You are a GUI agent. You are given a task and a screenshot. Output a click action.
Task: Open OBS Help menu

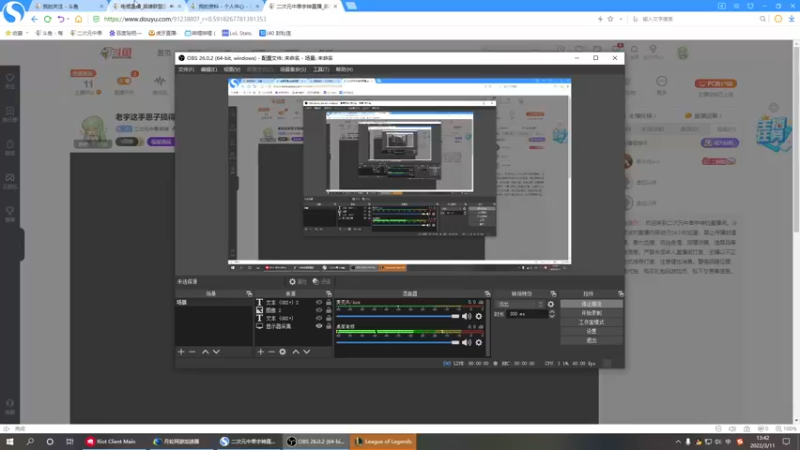pos(344,69)
